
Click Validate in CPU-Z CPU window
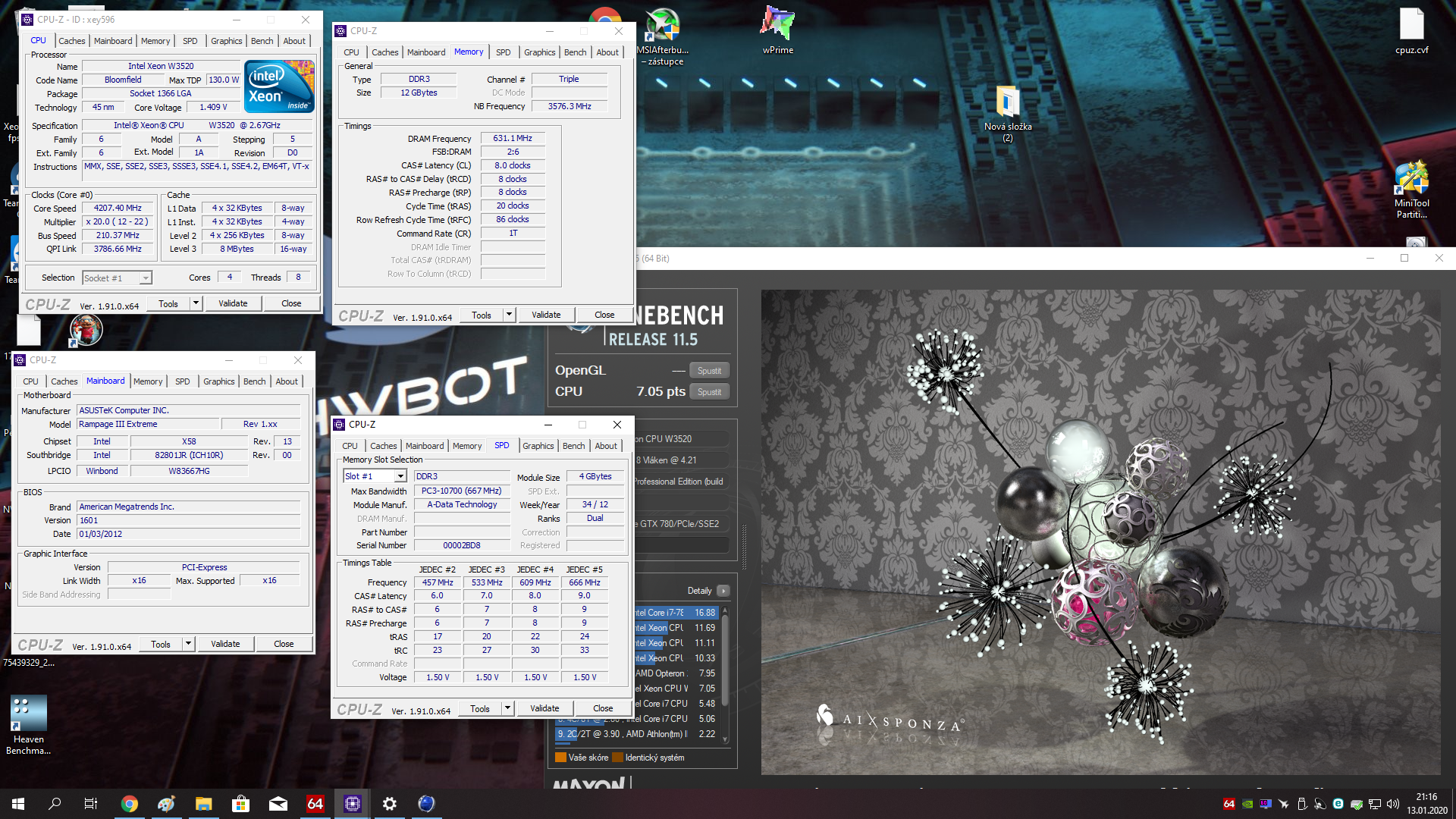(x=233, y=303)
